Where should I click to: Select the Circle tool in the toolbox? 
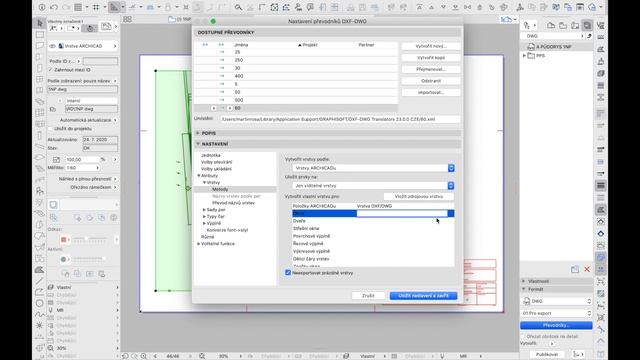(40, 303)
